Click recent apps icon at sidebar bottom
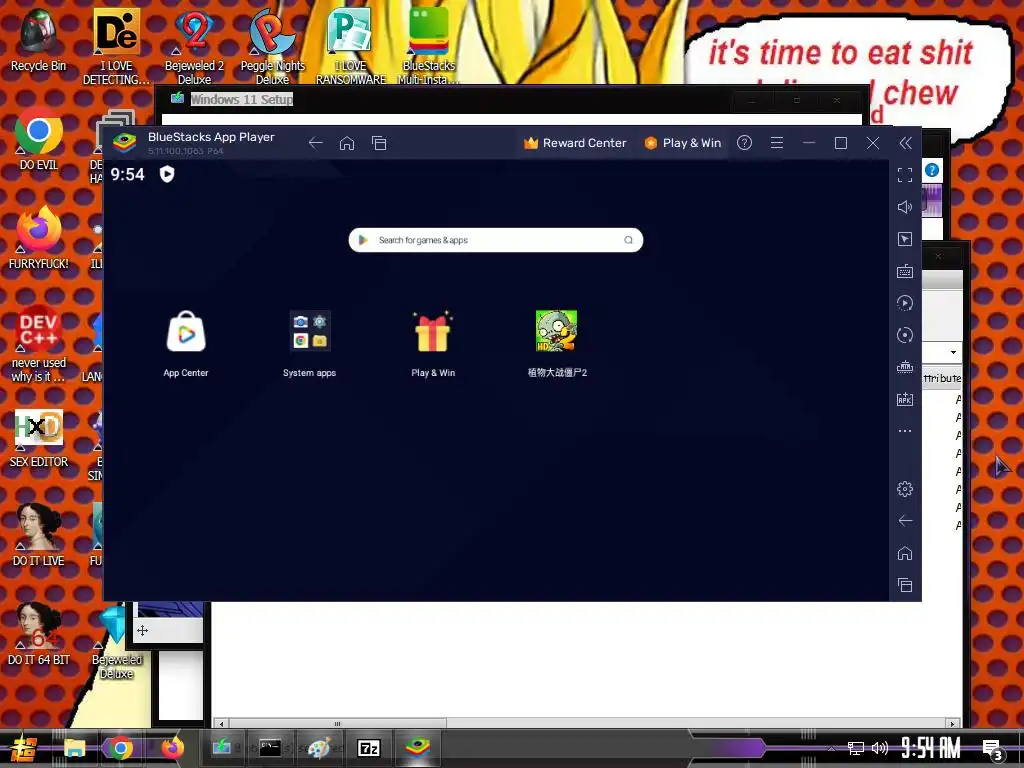The height and width of the screenshot is (768, 1024). click(905, 585)
